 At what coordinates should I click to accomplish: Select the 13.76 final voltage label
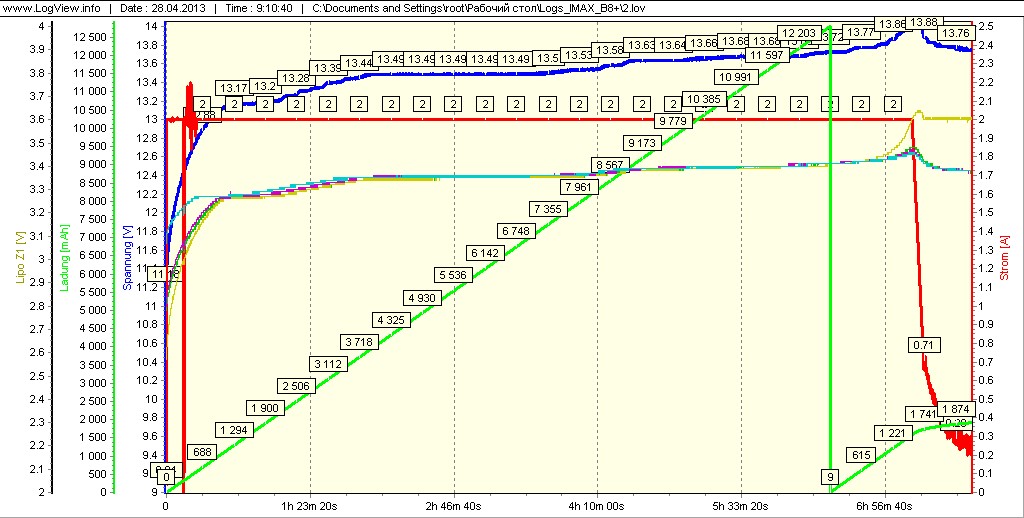(x=955, y=33)
